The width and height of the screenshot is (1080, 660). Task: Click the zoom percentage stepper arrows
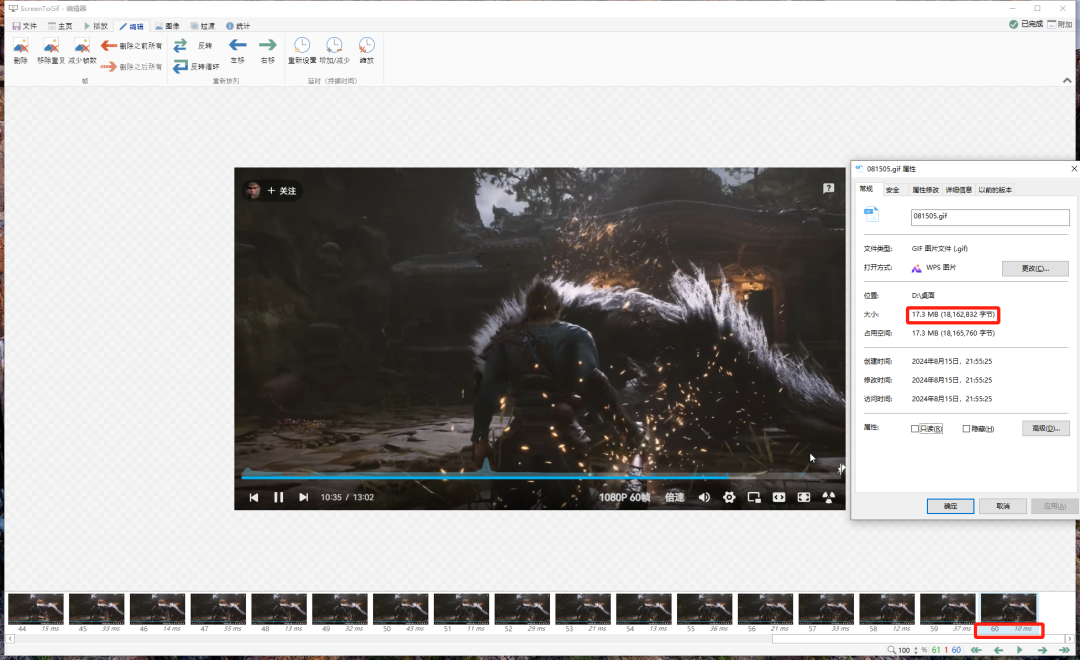[915, 650]
